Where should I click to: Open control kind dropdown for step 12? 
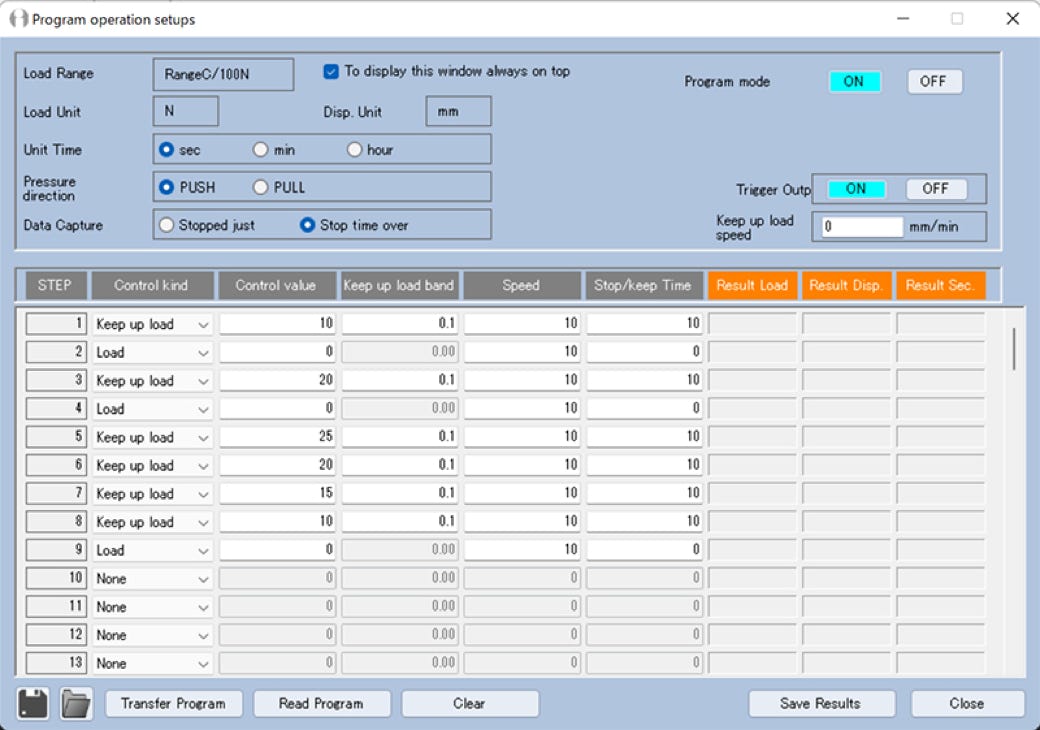[152, 635]
